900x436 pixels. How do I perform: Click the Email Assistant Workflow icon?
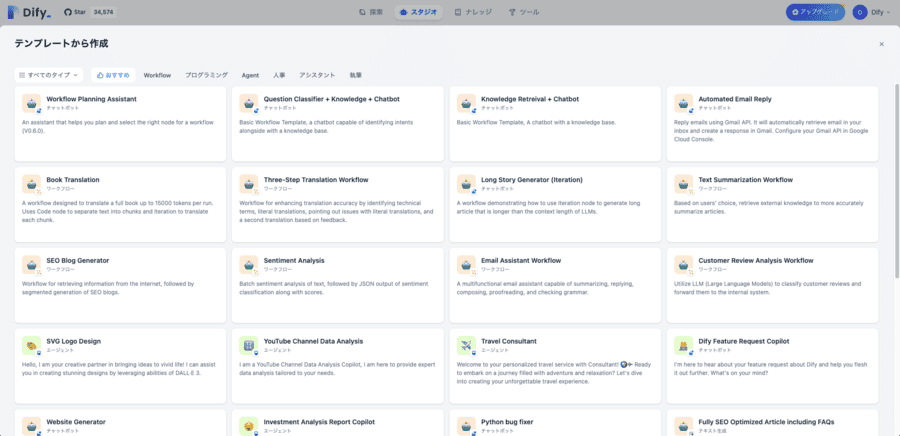coord(466,265)
